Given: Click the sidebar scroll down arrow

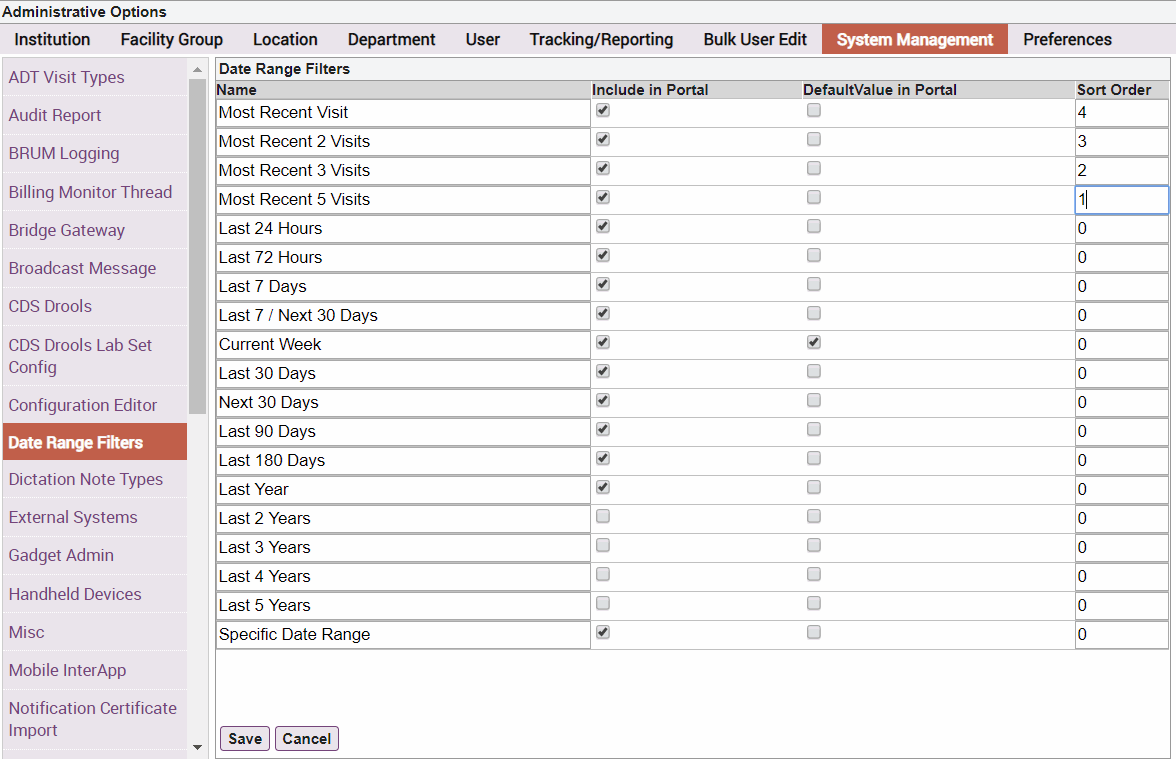Looking at the screenshot, I should [x=197, y=747].
